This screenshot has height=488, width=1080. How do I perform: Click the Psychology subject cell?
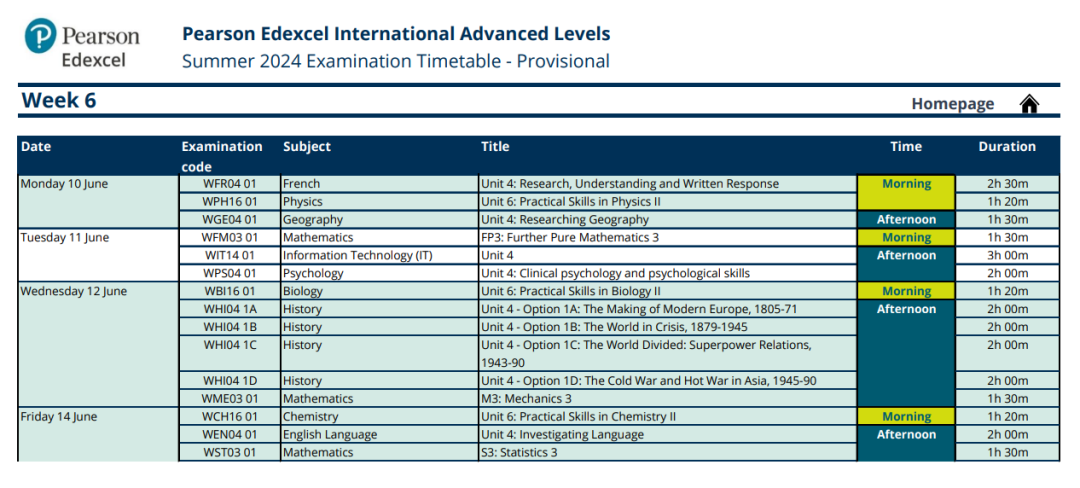(380, 273)
